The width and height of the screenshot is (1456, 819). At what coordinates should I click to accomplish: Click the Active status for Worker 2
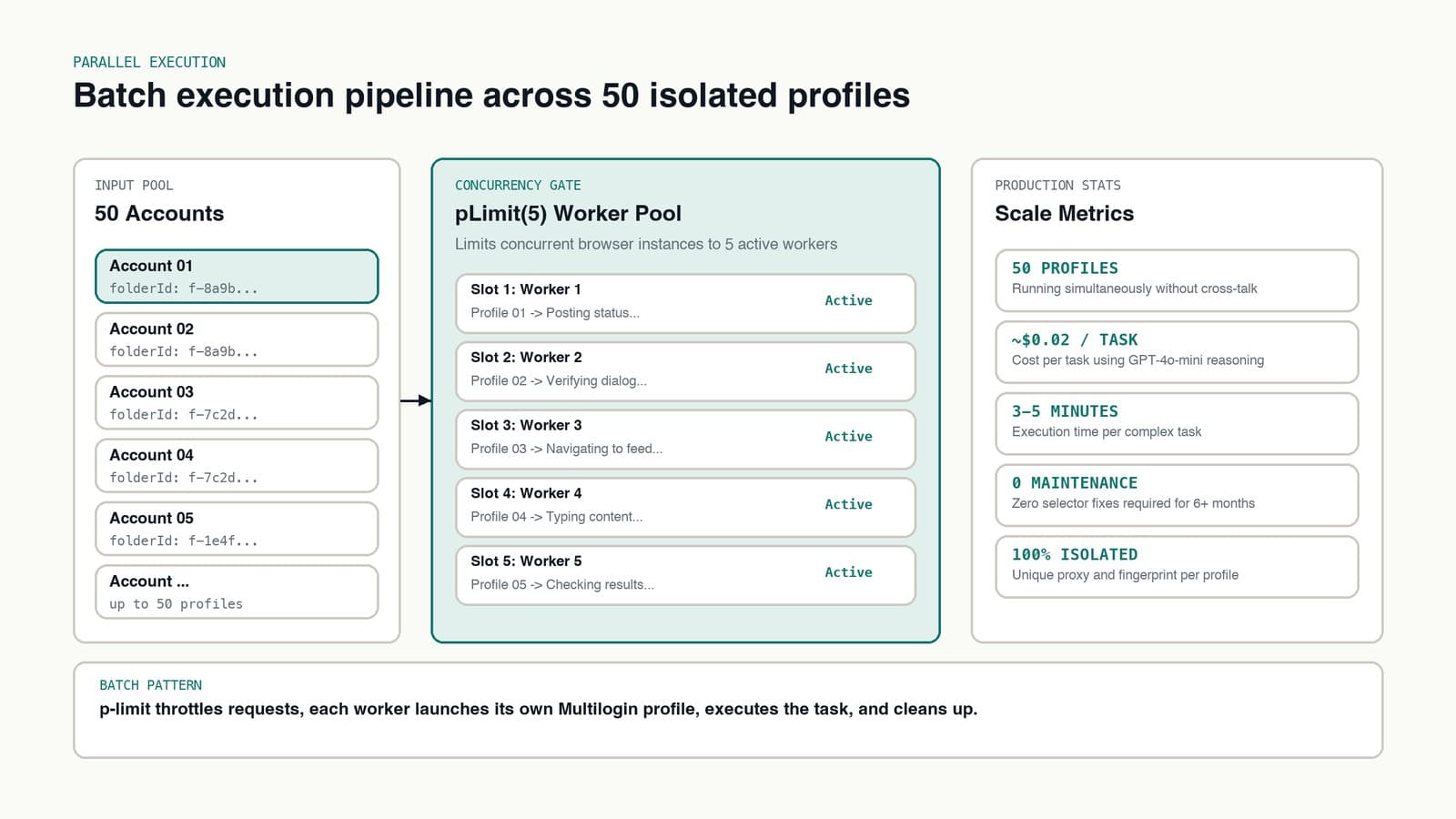[848, 369]
